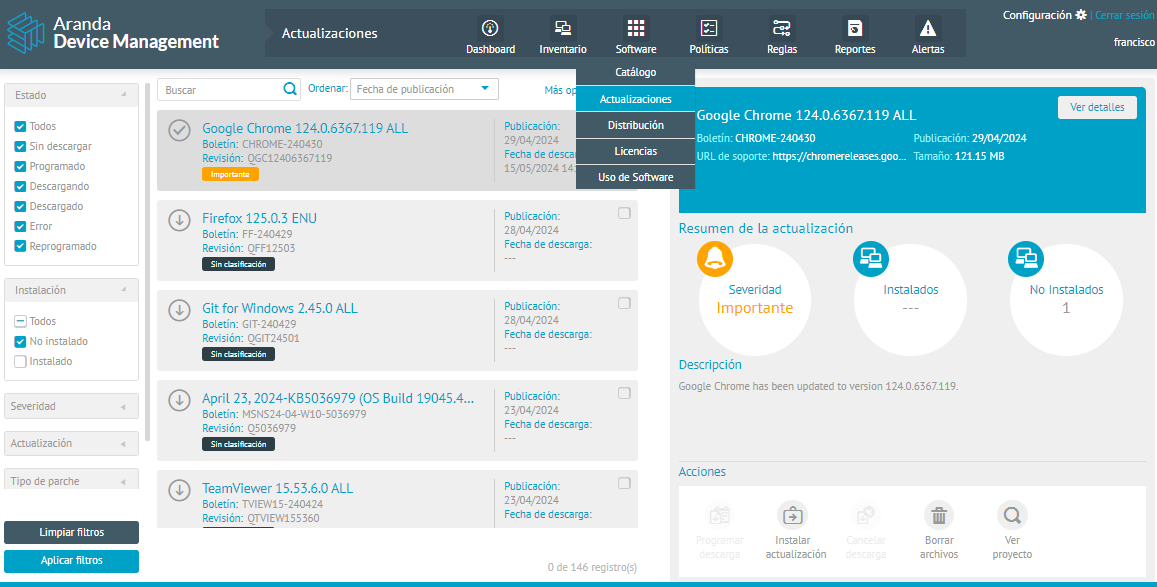
Task: Open the Reglas rules icon
Action: point(781,28)
